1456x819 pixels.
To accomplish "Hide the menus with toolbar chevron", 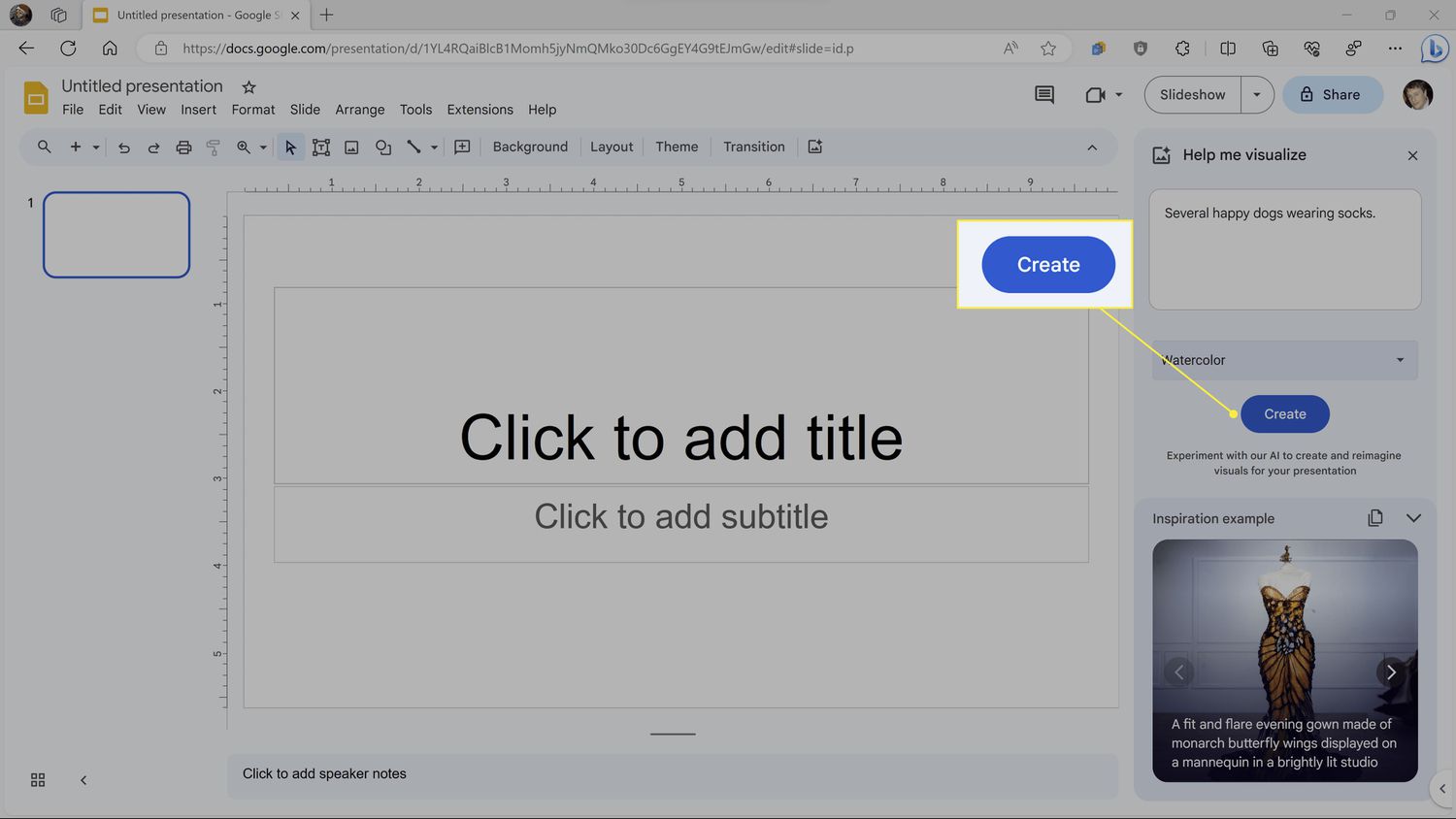I will [1092, 147].
